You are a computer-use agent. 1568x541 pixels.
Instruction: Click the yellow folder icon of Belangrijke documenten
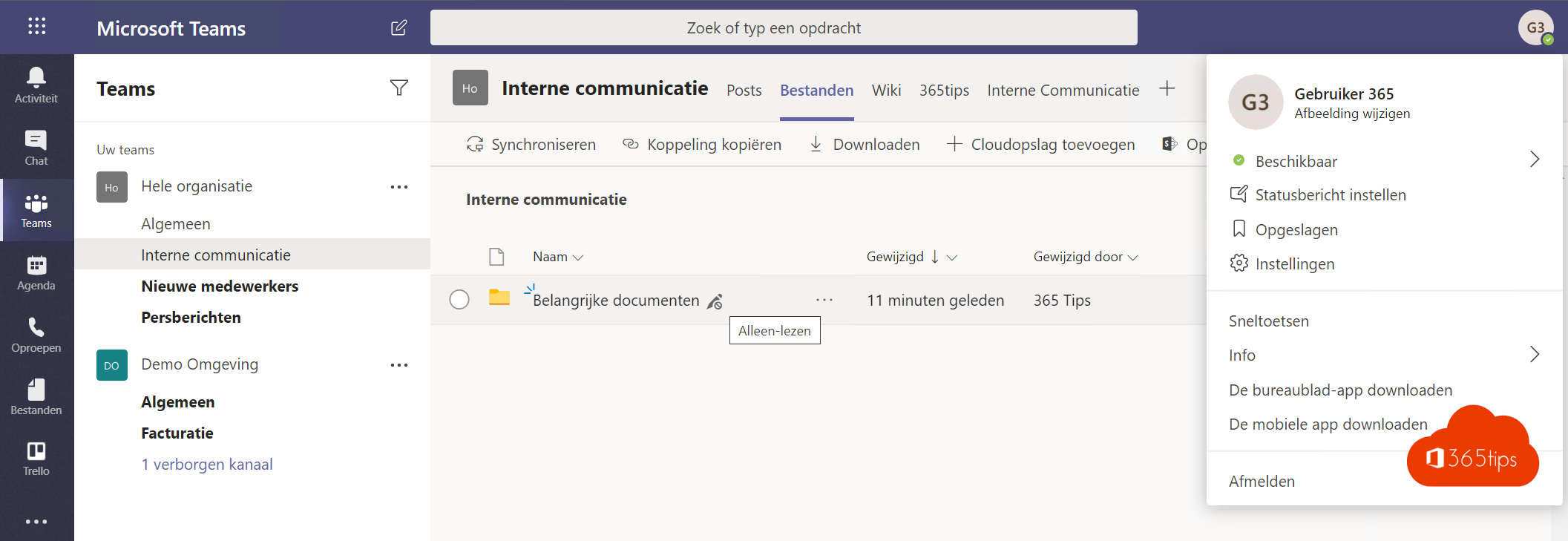click(x=499, y=298)
